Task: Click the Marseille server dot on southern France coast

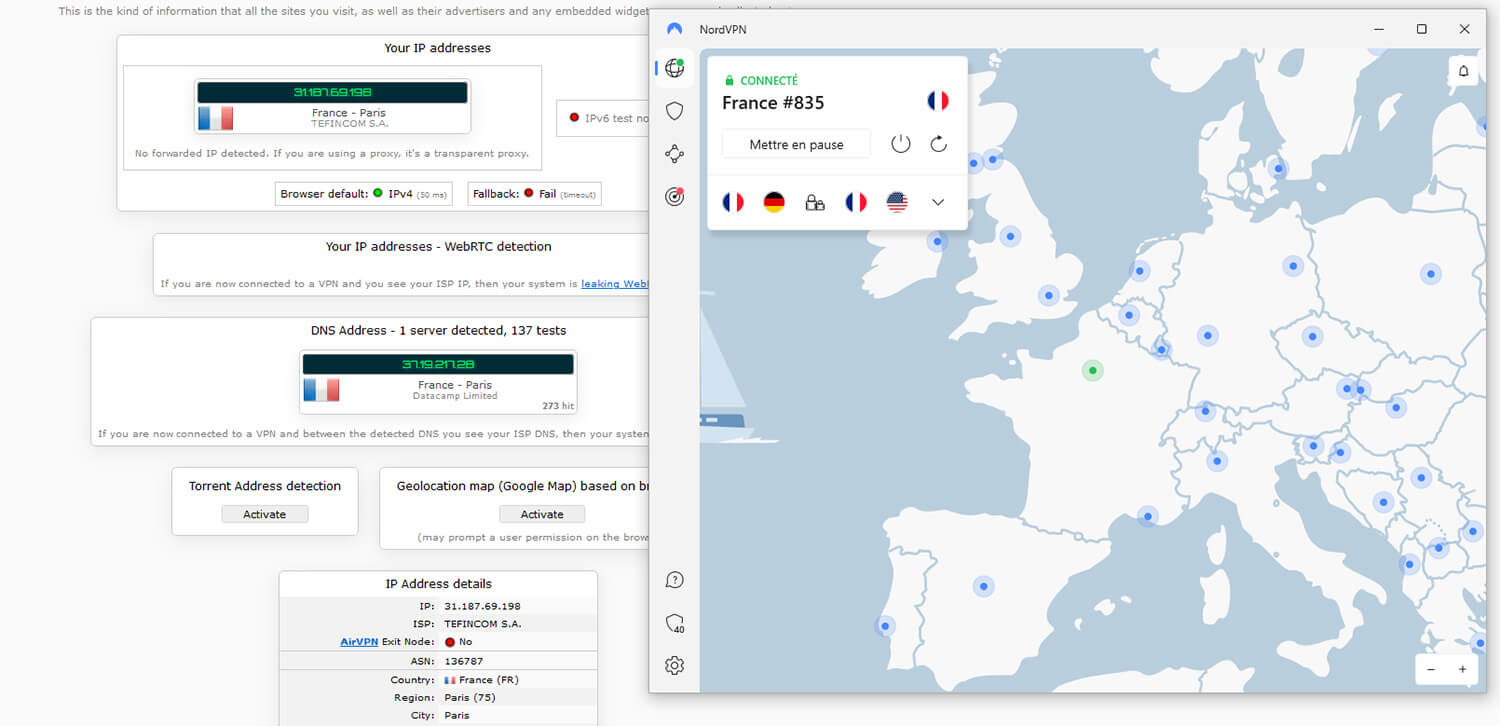Action: (x=1148, y=517)
